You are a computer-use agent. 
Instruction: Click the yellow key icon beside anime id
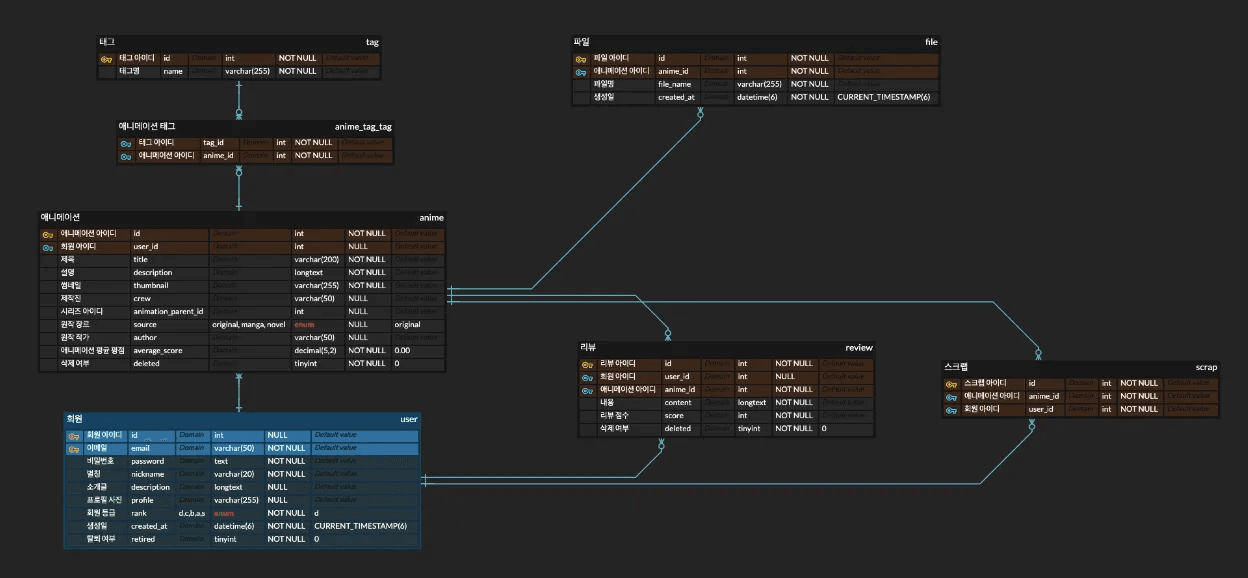pyautogui.click(x=47, y=234)
